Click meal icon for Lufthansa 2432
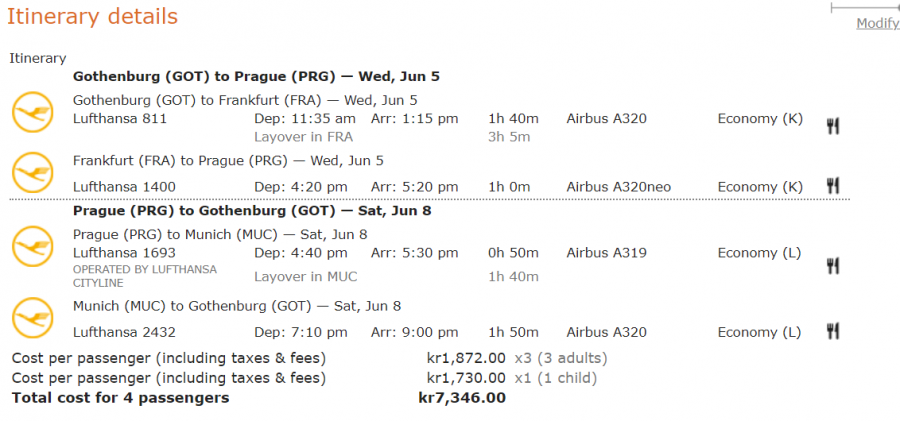The width and height of the screenshot is (900, 421). pyautogui.click(x=832, y=331)
